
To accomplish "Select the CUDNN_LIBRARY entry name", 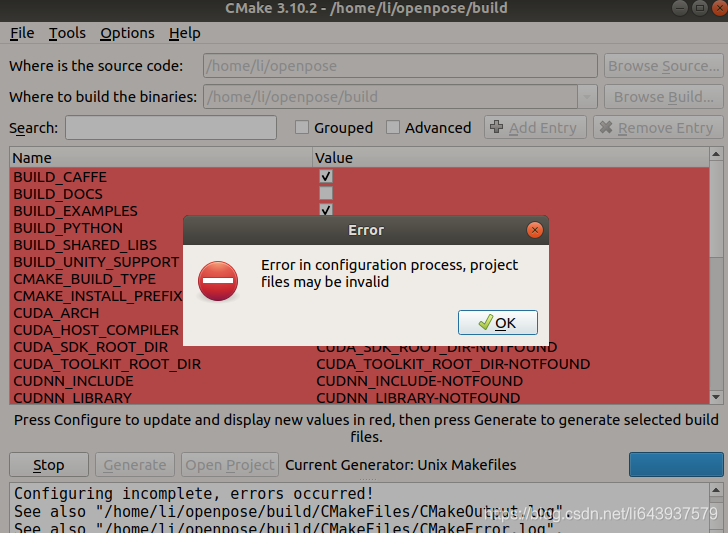I will 72,398.
